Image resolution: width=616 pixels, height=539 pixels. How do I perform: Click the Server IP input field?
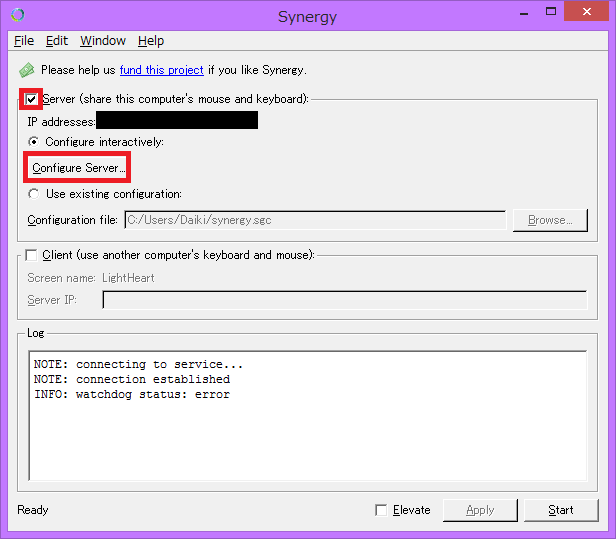click(345, 300)
